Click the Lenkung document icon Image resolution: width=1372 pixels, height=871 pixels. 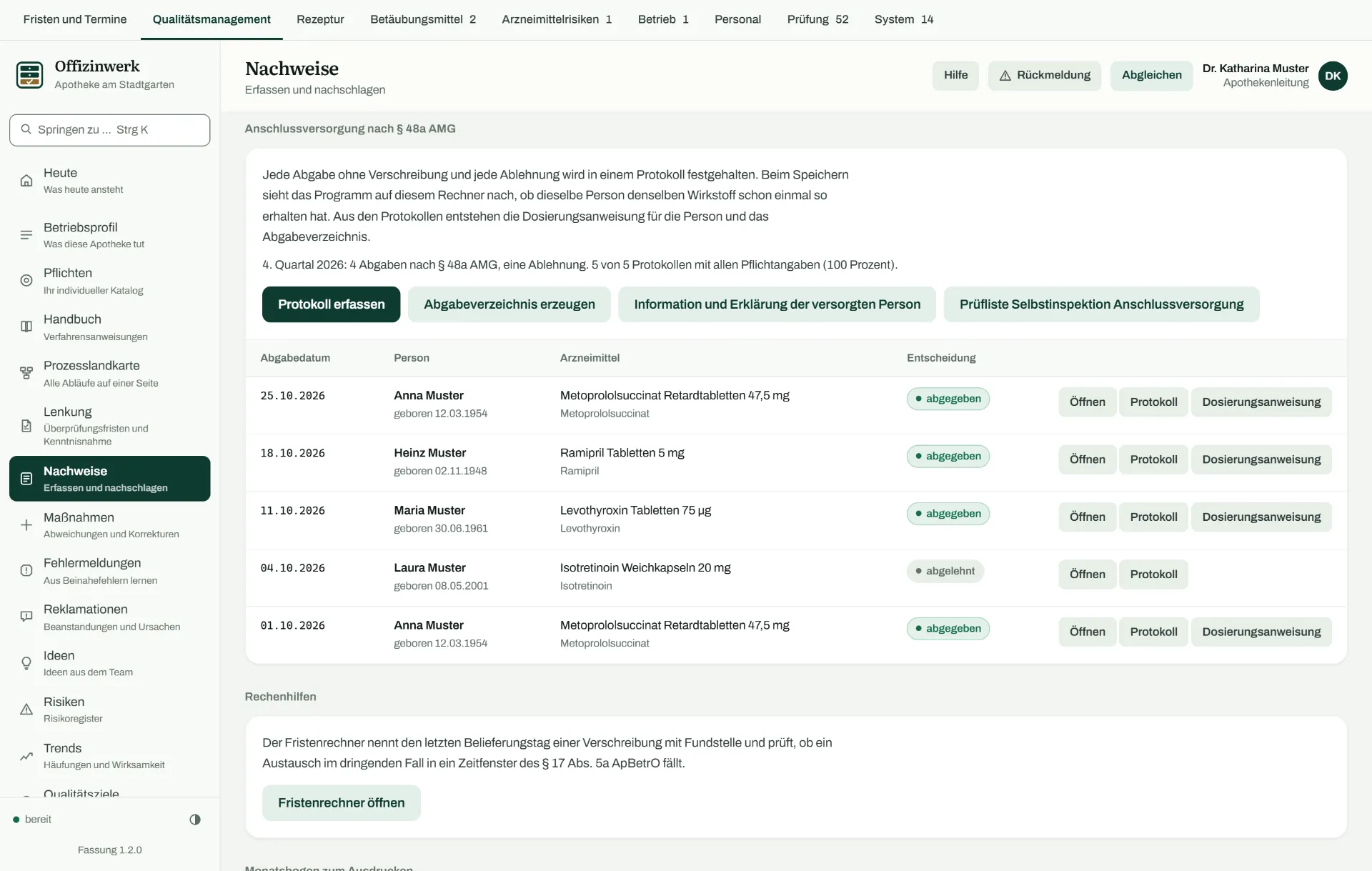pos(26,426)
